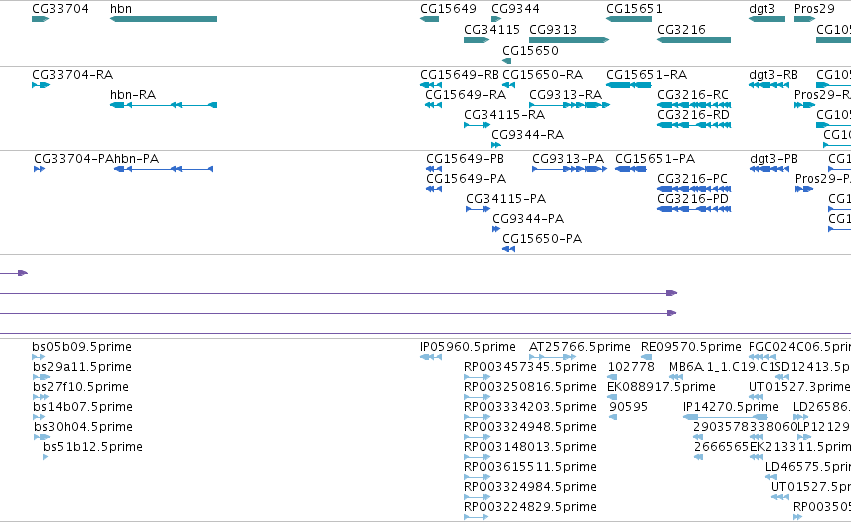This screenshot has width=851, height=522.
Task: Select the hbn gene bar
Action: [x=163, y=19]
